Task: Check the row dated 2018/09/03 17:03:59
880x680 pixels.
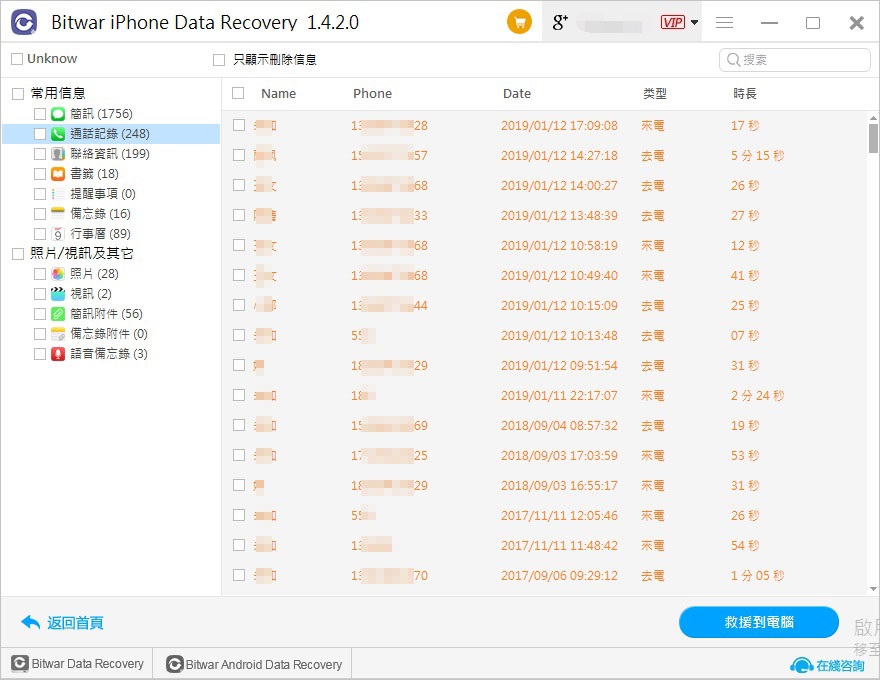Action: tap(239, 455)
